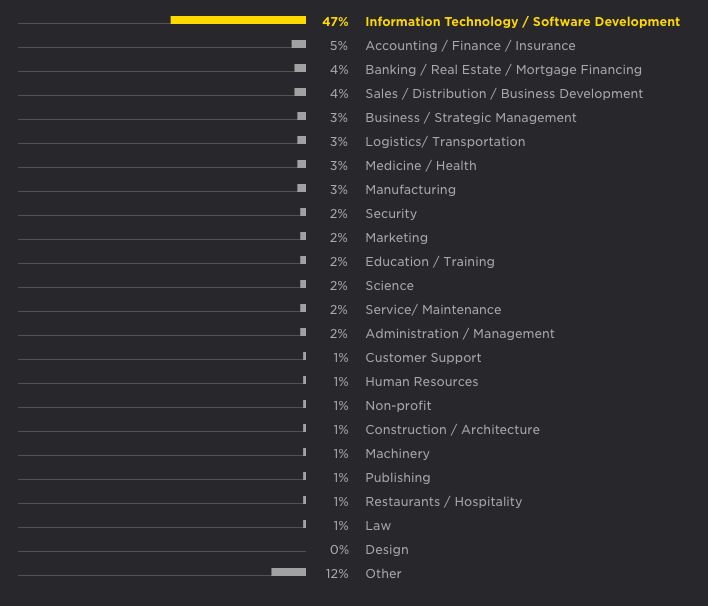Click the Customer Support label
708x606 pixels.
[x=423, y=358]
